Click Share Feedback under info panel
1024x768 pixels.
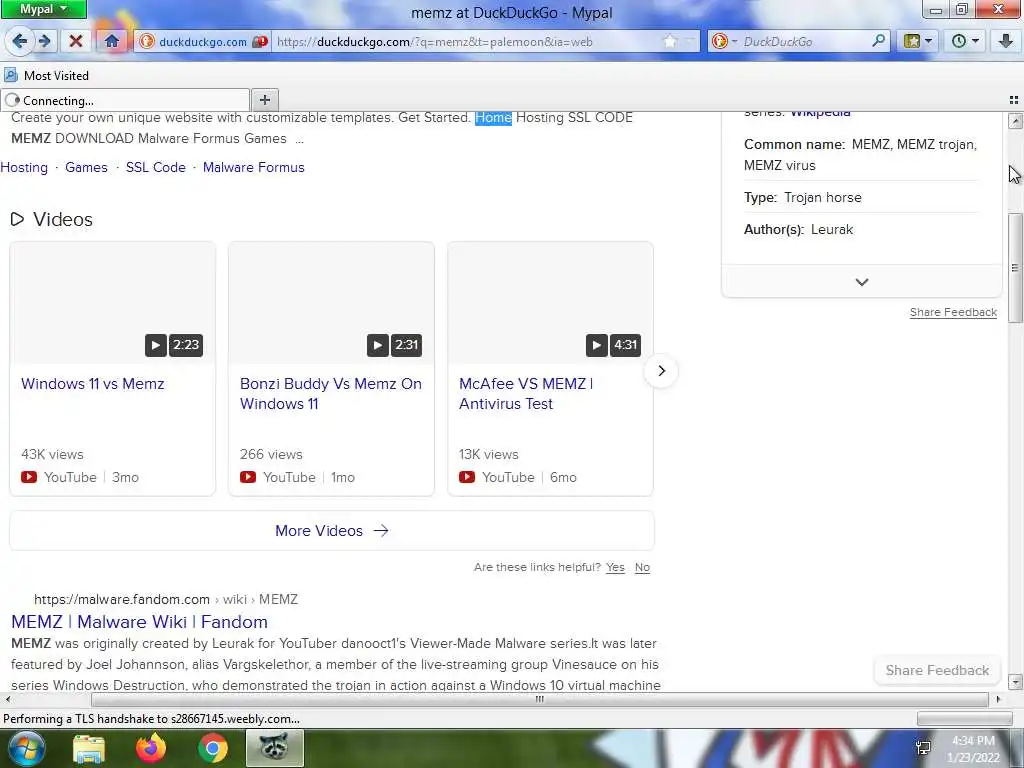click(x=953, y=312)
